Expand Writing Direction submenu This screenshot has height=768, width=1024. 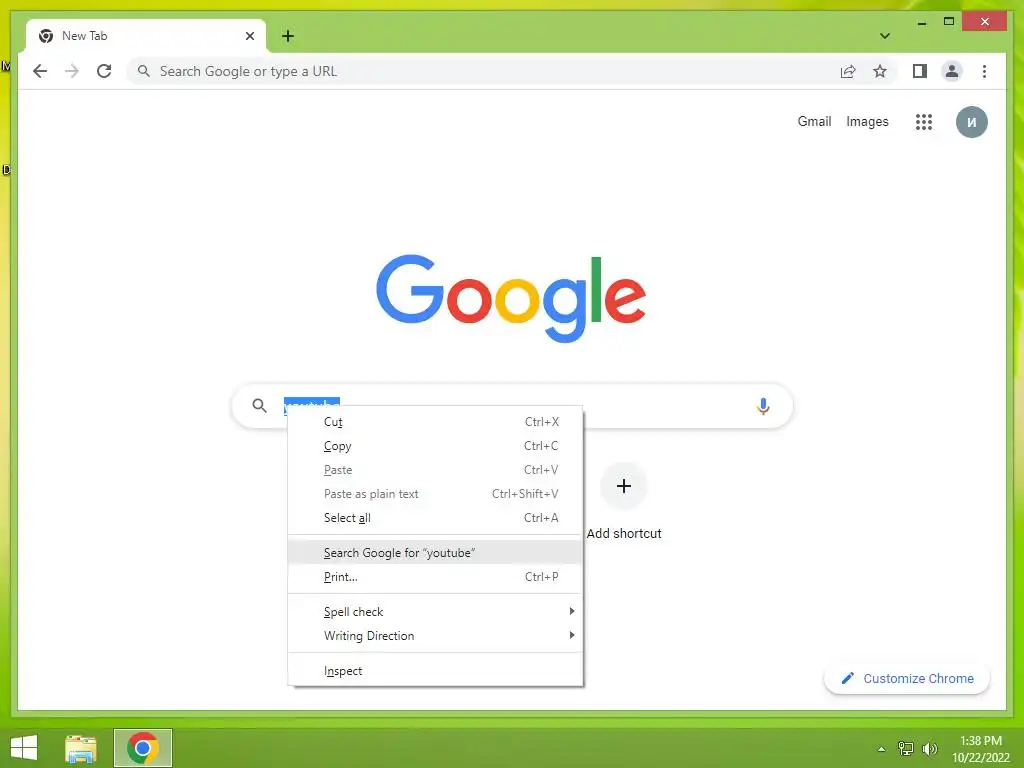coord(435,636)
